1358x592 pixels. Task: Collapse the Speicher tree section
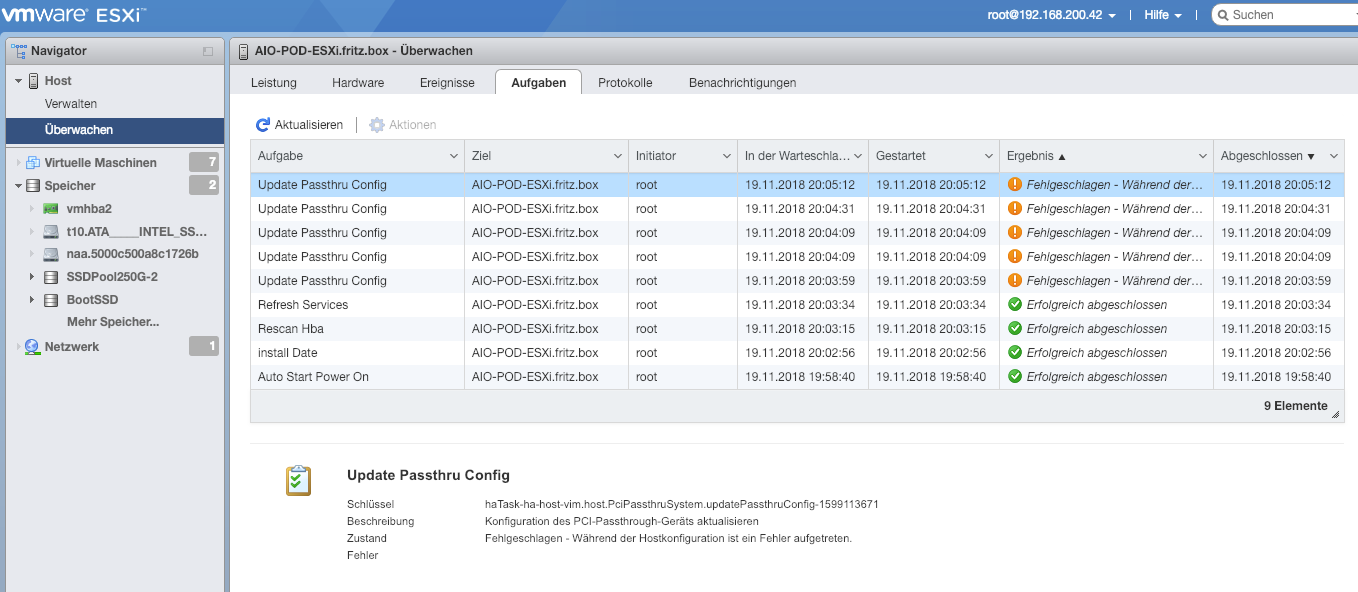coord(18,186)
